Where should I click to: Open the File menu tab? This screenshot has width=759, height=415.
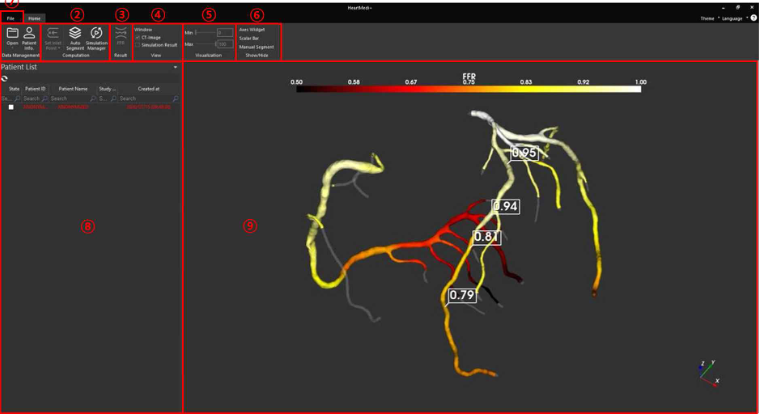(x=11, y=18)
